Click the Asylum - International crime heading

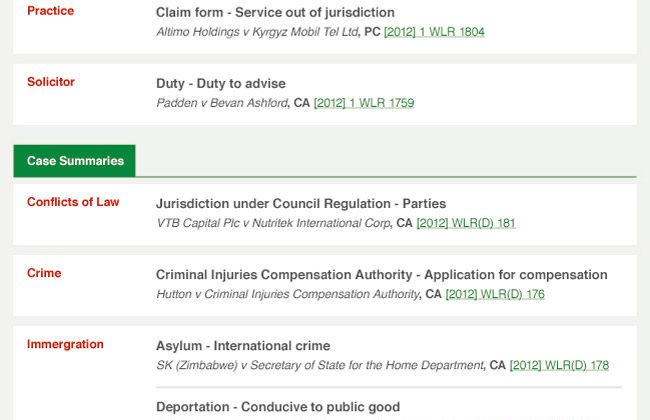[243, 346]
